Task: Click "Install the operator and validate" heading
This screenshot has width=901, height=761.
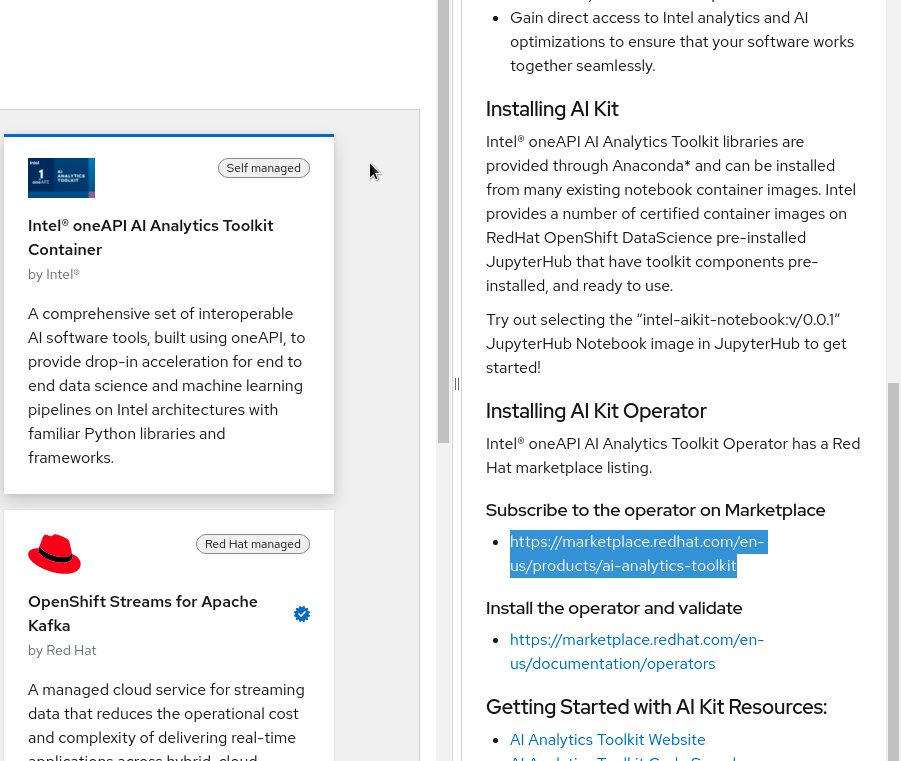Action: coord(614,608)
